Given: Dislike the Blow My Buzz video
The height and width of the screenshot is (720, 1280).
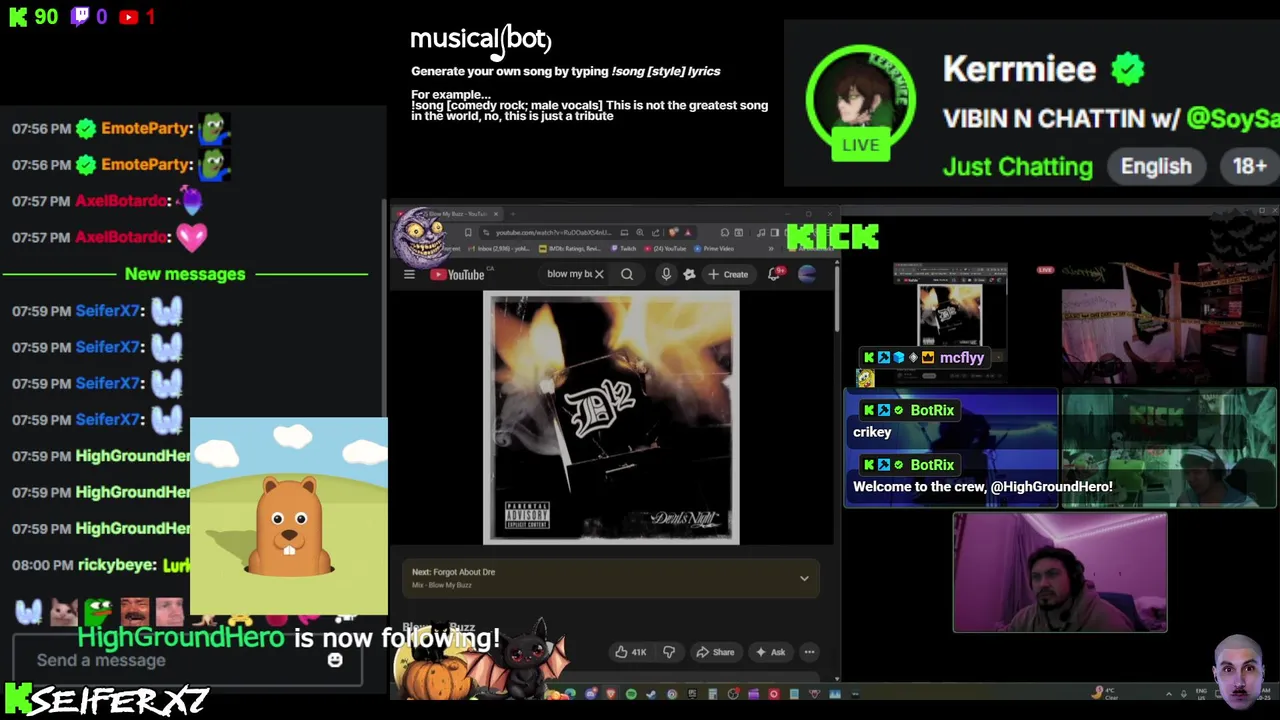Looking at the screenshot, I should [669, 652].
